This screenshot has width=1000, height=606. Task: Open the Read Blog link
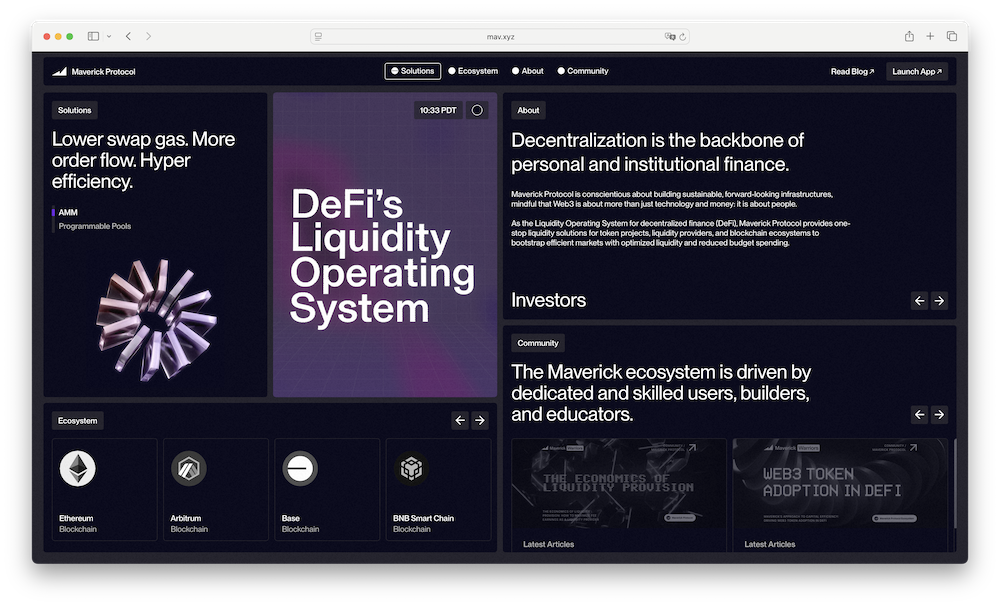pos(852,71)
